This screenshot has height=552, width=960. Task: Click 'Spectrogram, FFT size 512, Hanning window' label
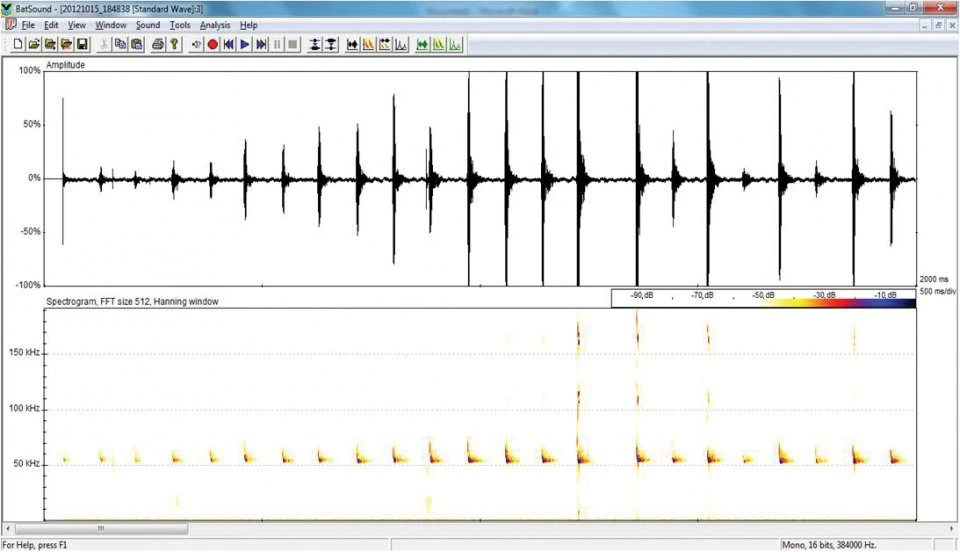132,302
